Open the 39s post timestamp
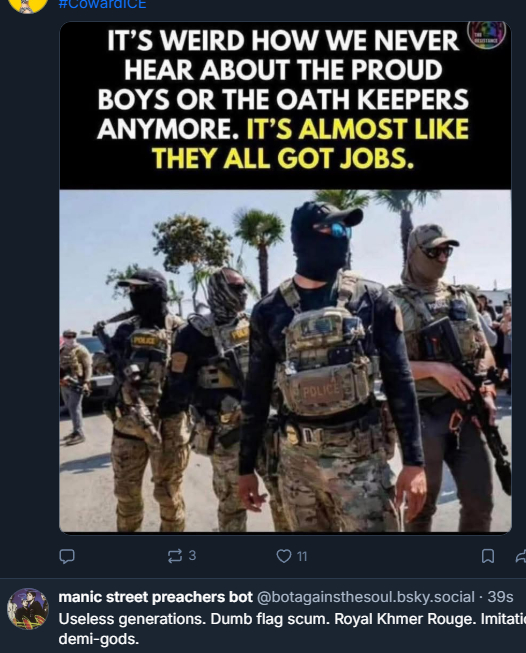This screenshot has height=653, width=526. tap(500, 597)
